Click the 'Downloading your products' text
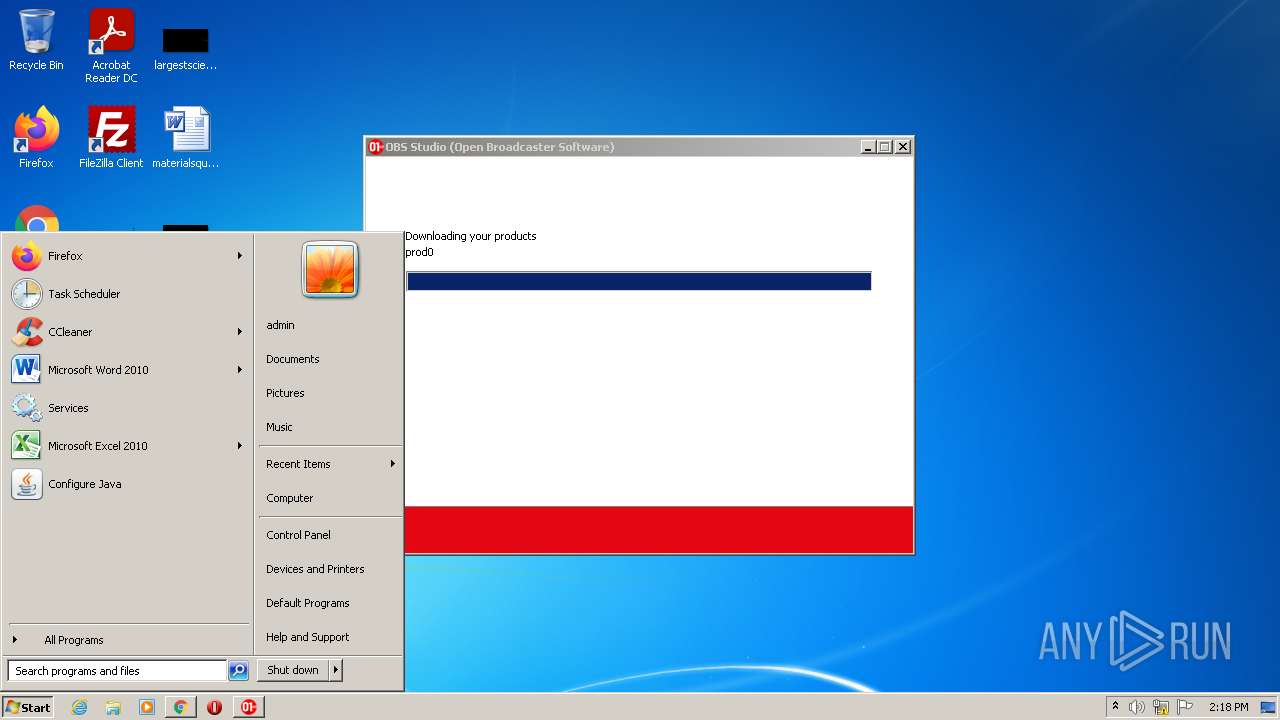The width and height of the screenshot is (1280, 720). pos(471,236)
